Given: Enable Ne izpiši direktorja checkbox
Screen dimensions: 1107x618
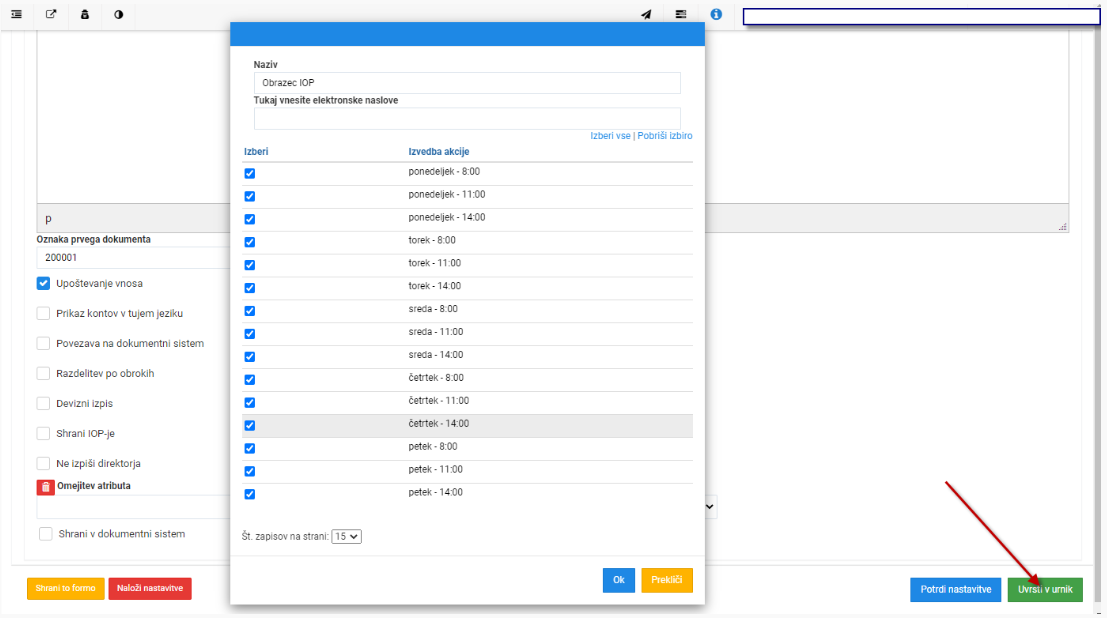Looking at the screenshot, I should pos(44,463).
